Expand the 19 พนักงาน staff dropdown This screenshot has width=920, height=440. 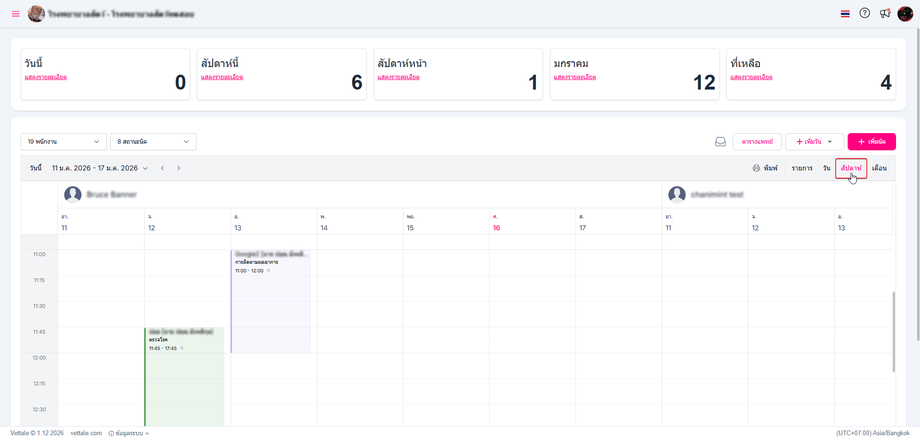click(63, 142)
